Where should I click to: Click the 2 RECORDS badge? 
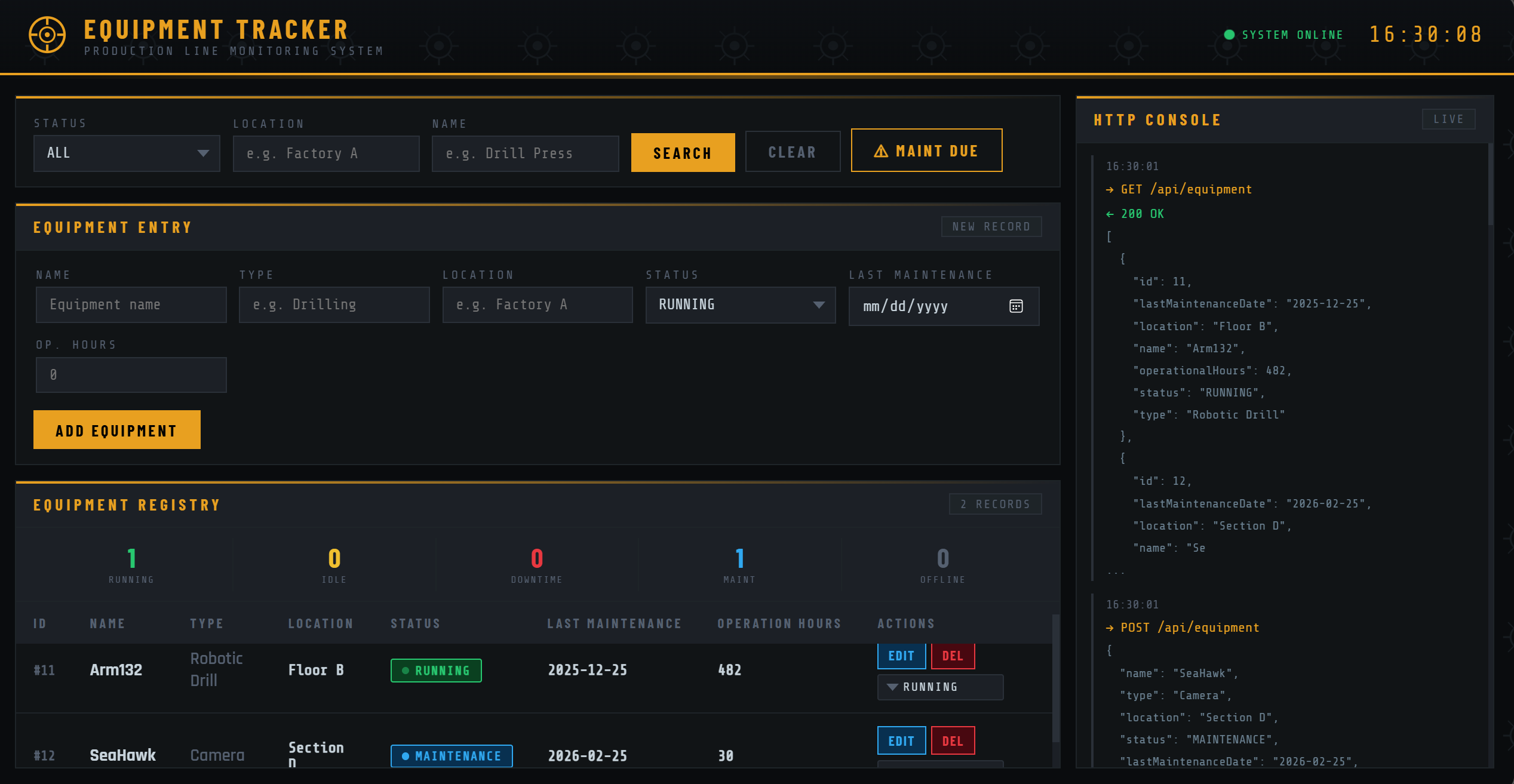pyautogui.click(x=996, y=505)
